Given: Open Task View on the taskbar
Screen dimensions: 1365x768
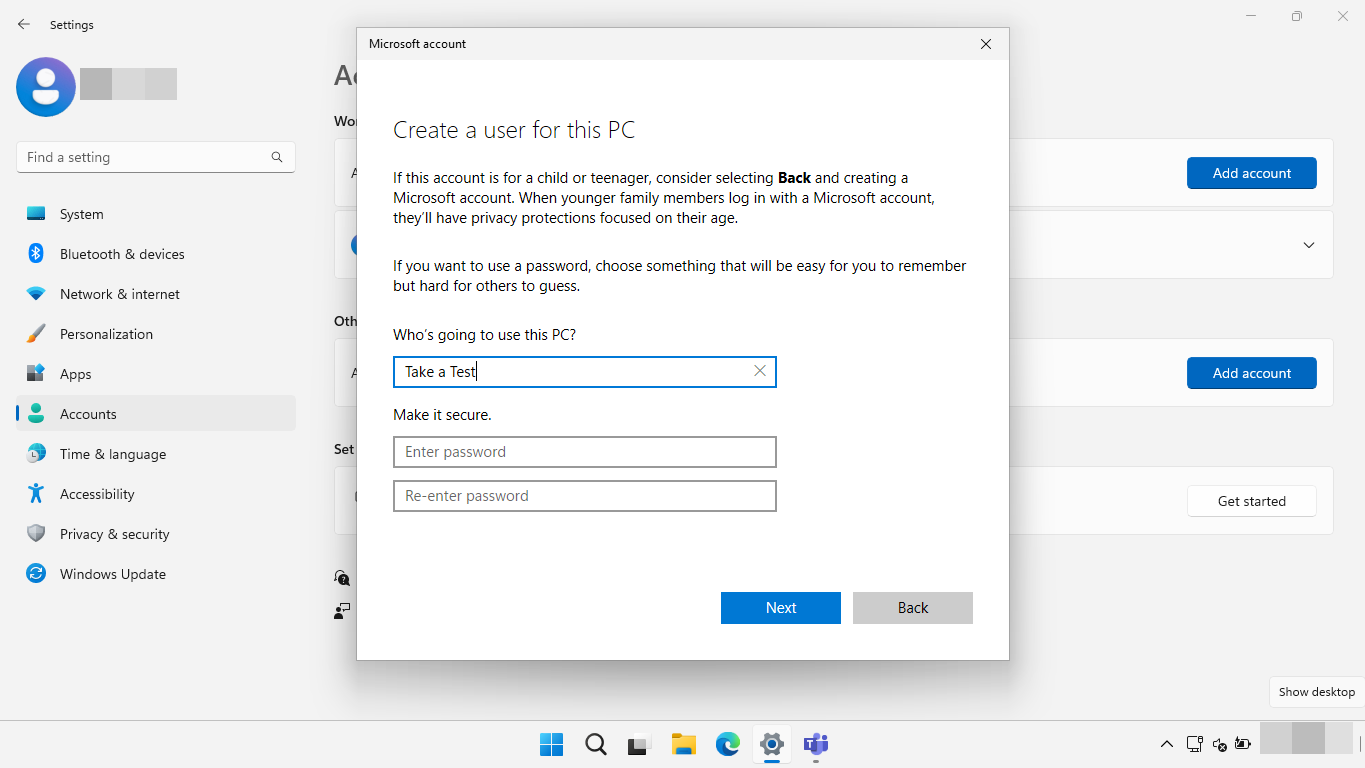Looking at the screenshot, I should click(639, 744).
